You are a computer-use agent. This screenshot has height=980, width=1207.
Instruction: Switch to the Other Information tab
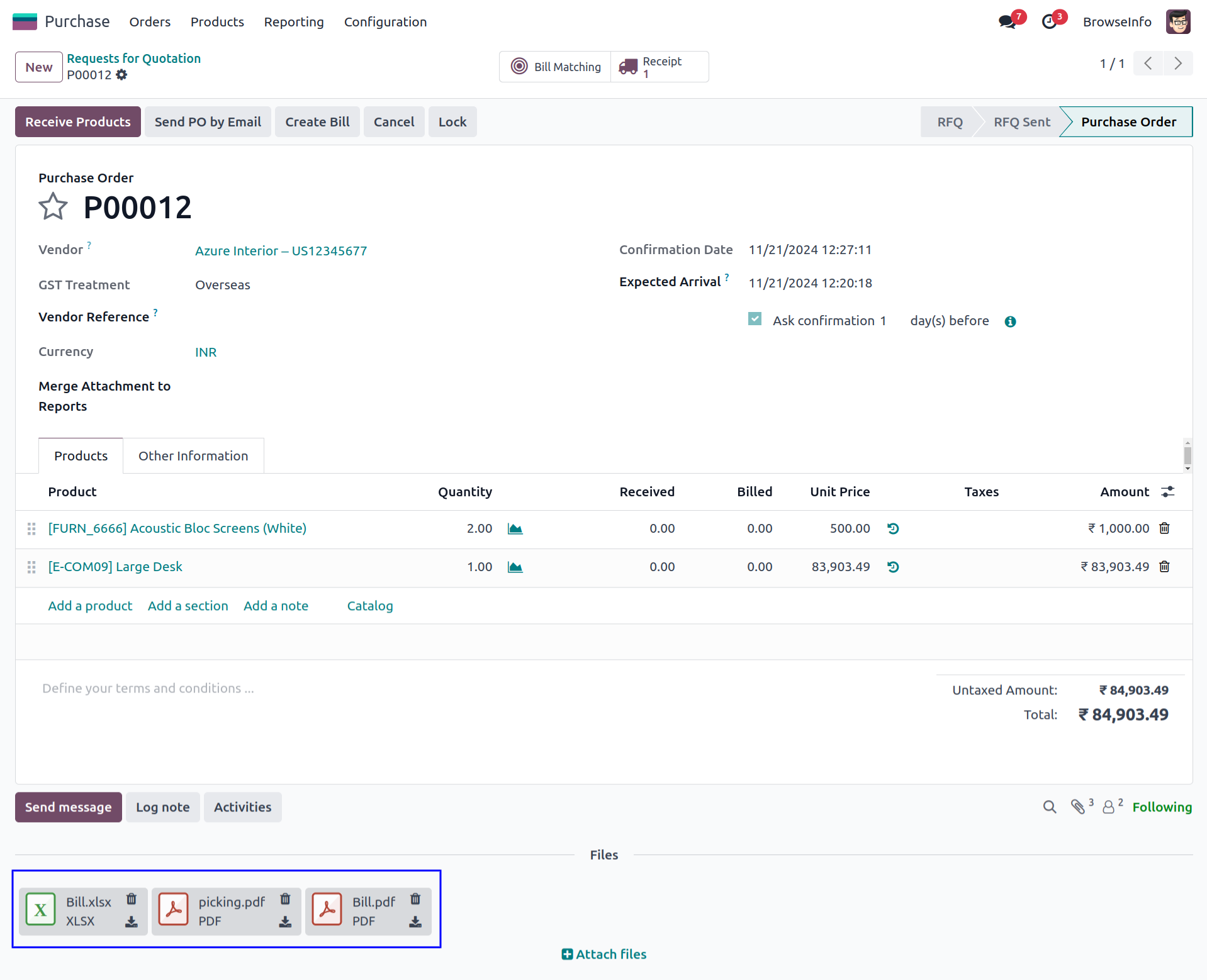[x=193, y=456]
